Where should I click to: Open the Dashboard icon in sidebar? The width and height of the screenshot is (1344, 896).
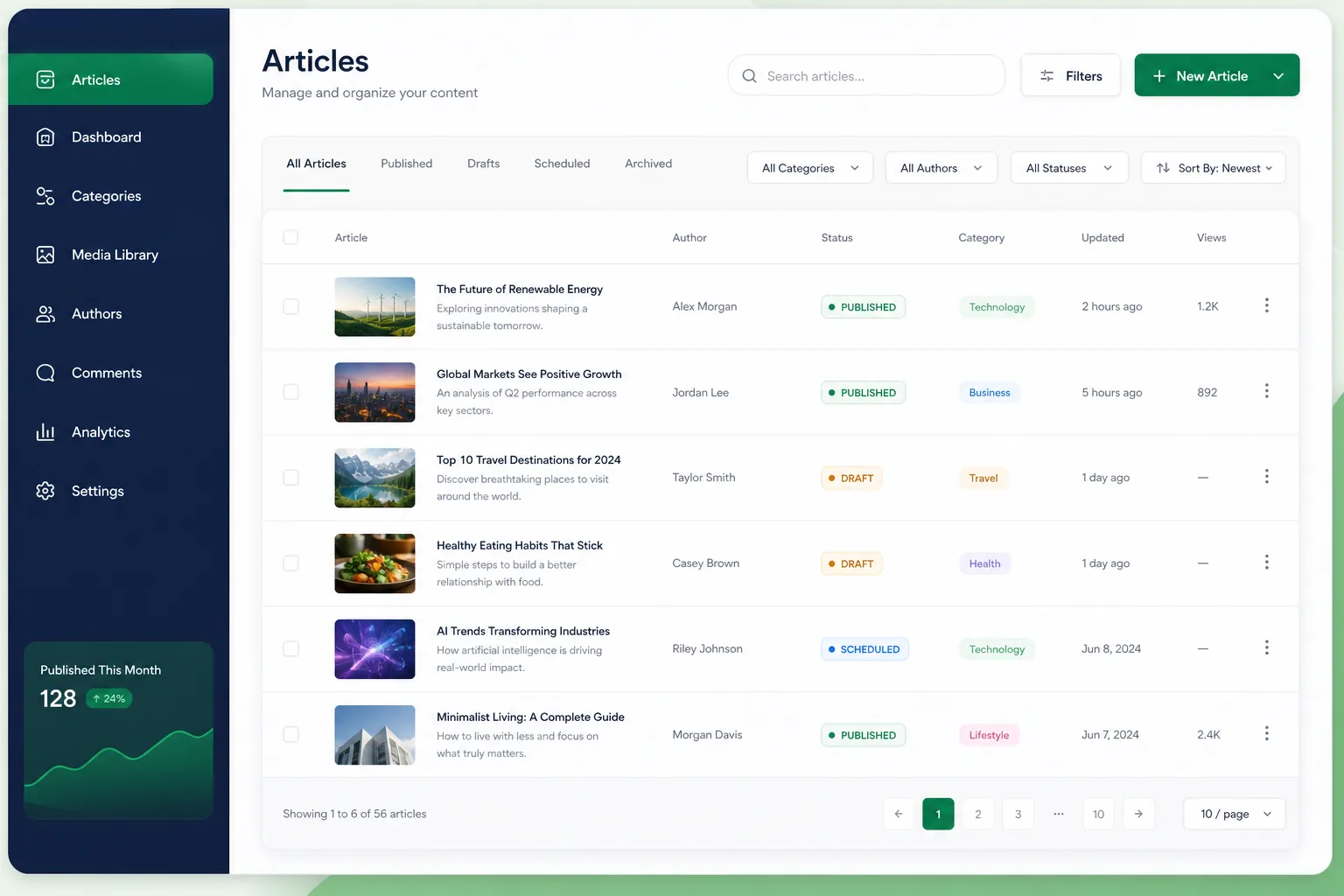pos(45,137)
